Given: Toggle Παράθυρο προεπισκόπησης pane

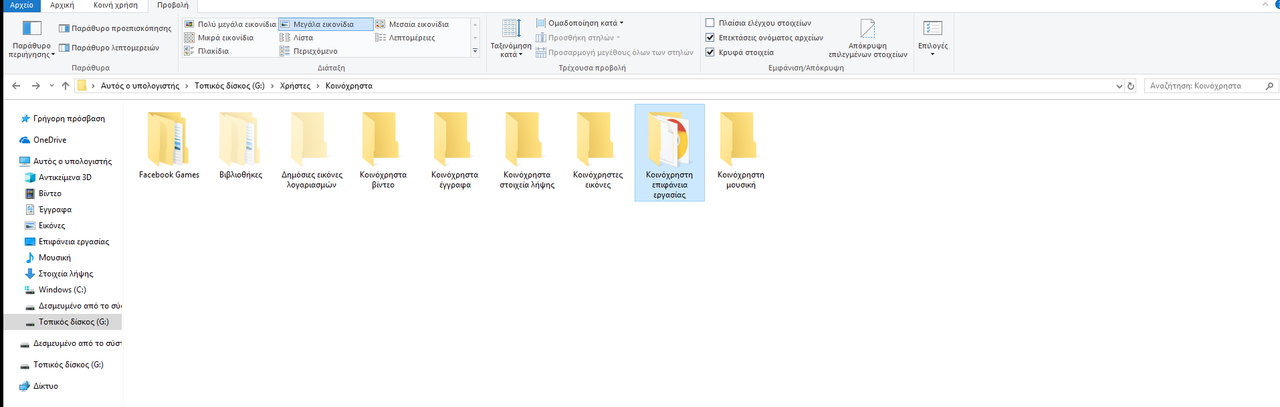Looking at the screenshot, I should pos(114,28).
